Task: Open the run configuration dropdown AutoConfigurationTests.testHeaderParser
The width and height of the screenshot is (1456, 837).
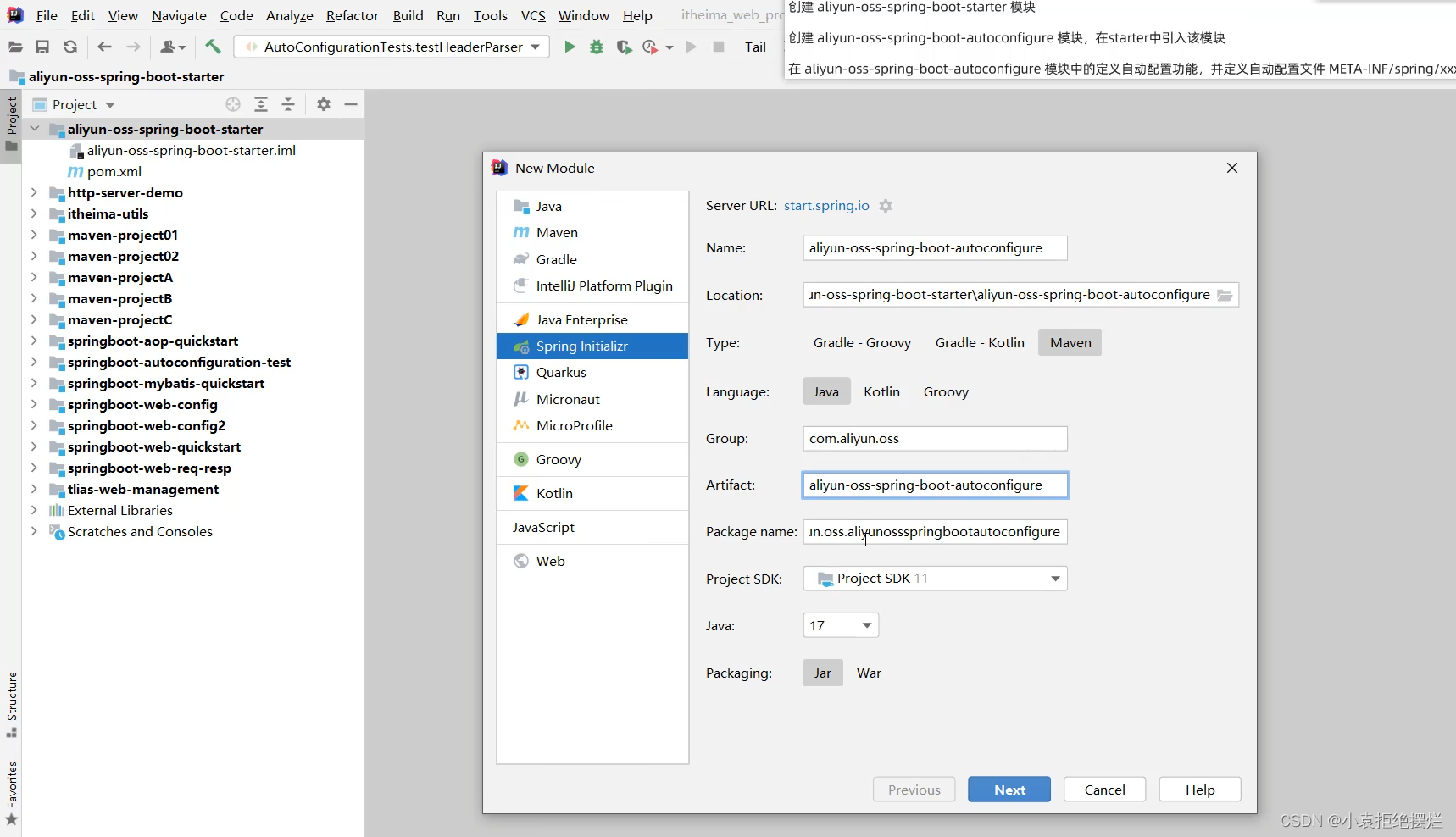Action: coord(392,47)
